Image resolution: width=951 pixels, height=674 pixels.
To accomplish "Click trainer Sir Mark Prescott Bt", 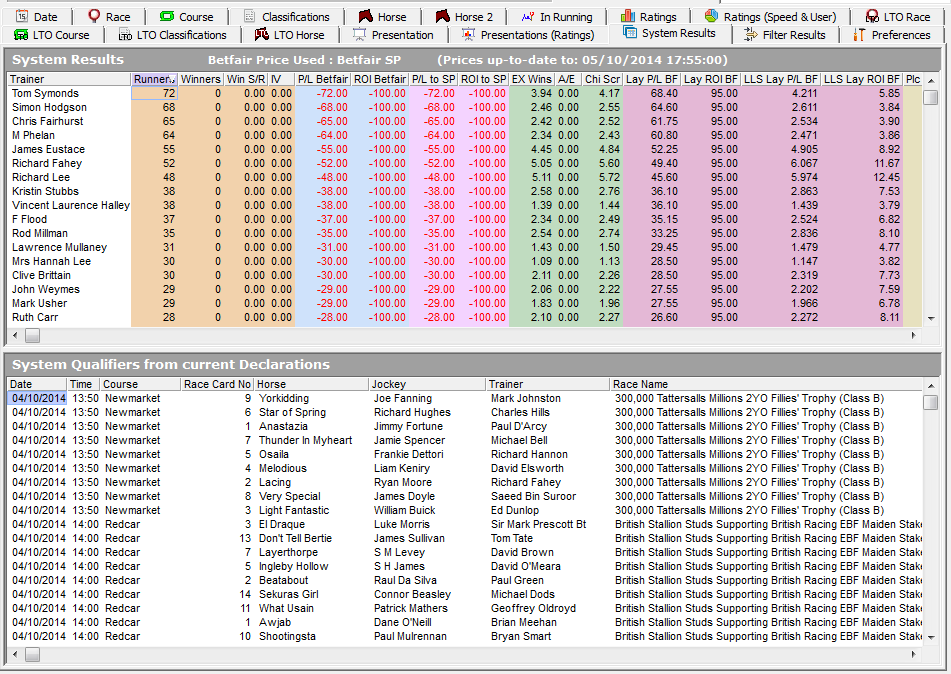I will 539,524.
